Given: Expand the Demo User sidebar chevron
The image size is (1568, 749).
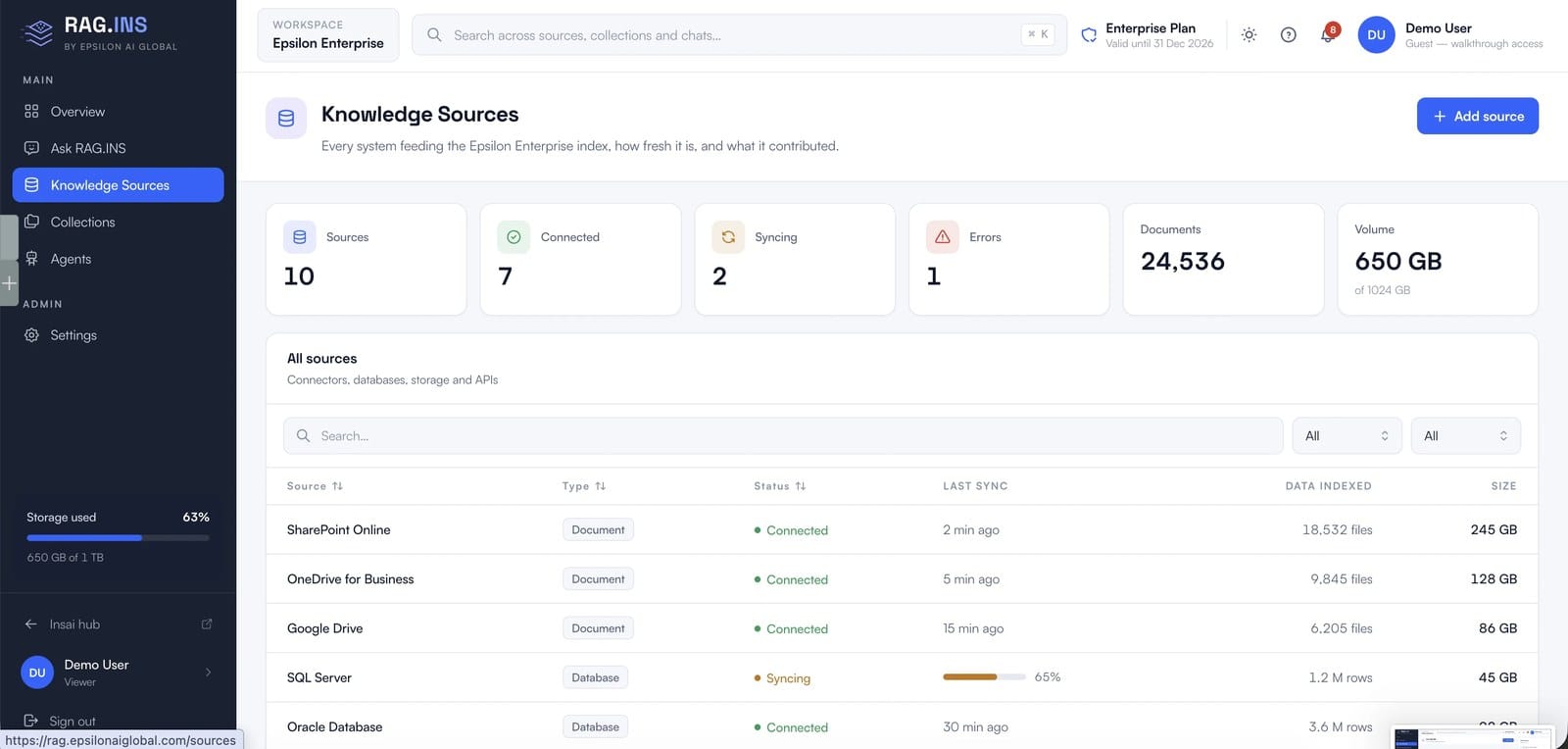Looking at the screenshot, I should point(208,673).
